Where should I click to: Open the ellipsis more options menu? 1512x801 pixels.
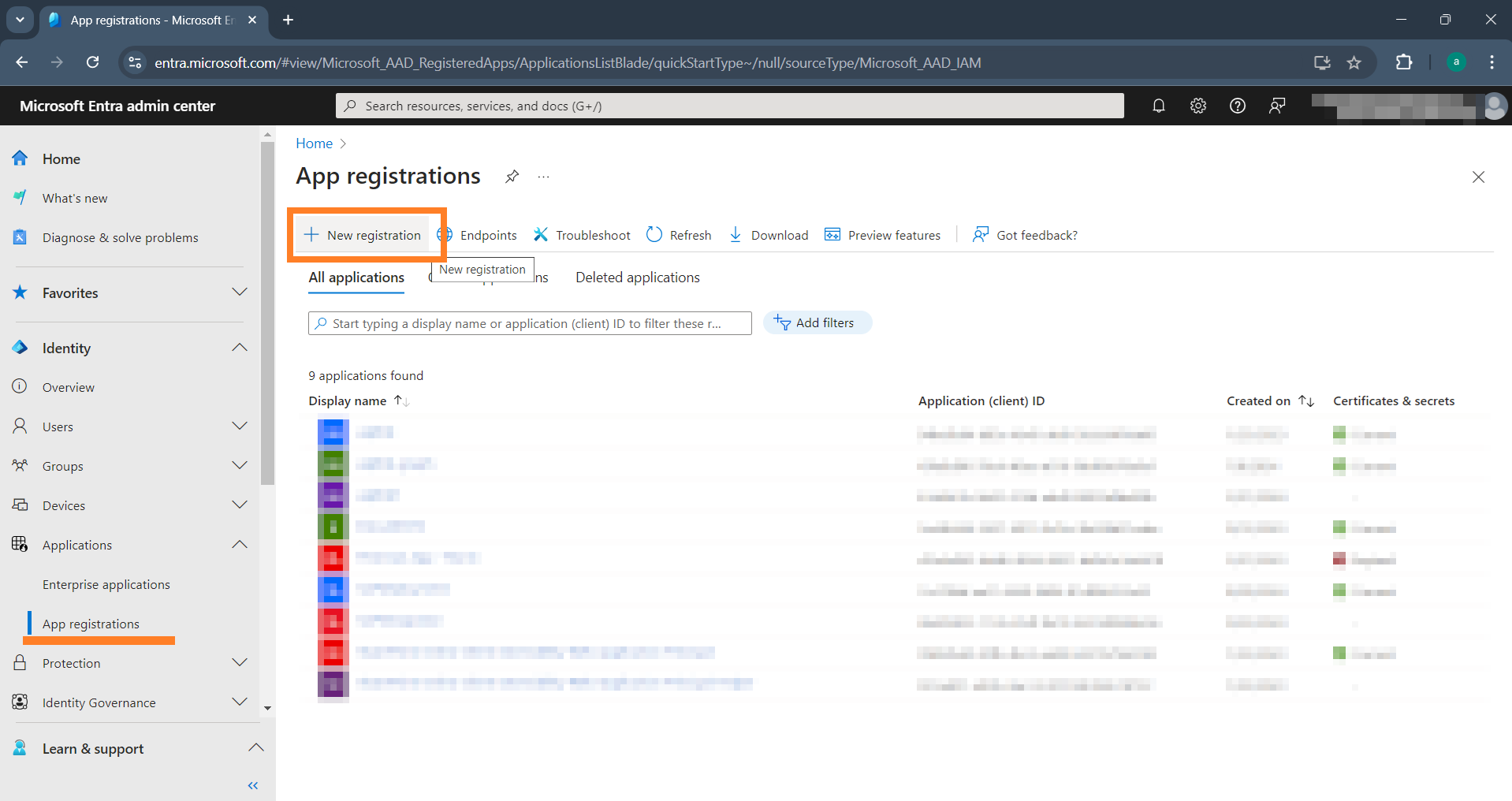click(x=544, y=177)
